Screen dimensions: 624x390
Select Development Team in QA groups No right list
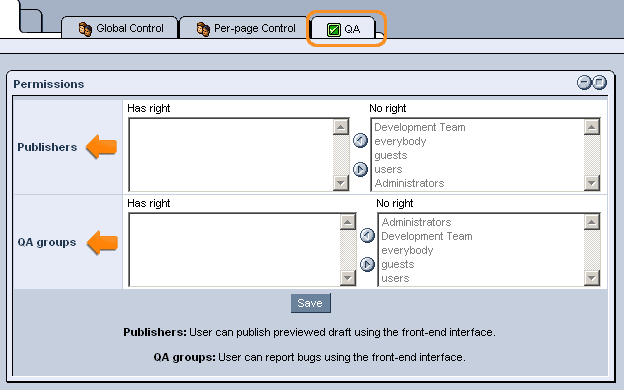427,236
